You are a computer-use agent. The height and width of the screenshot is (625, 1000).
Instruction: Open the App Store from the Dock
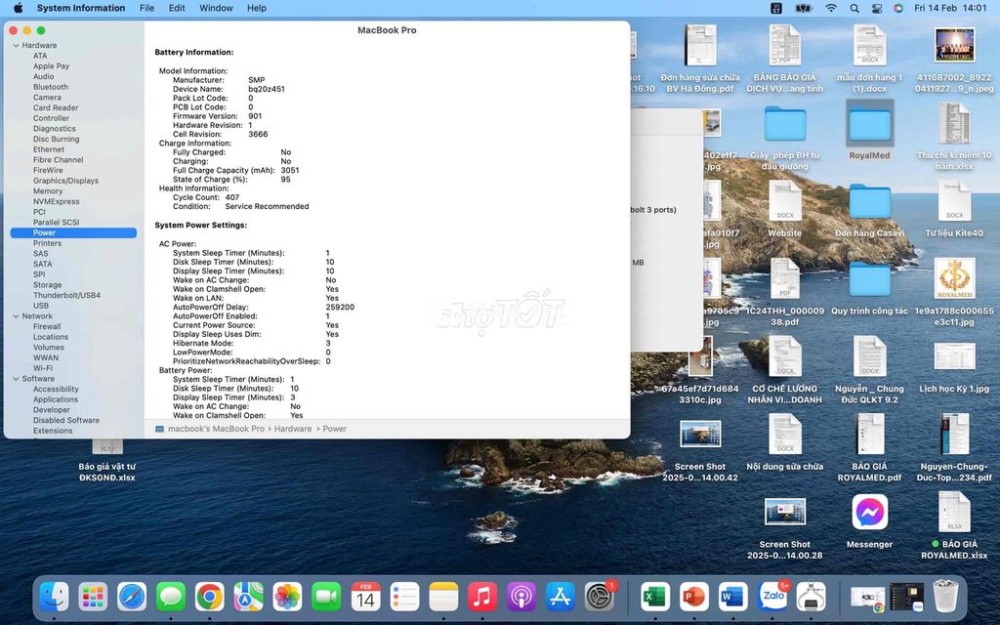[x=560, y=598]
